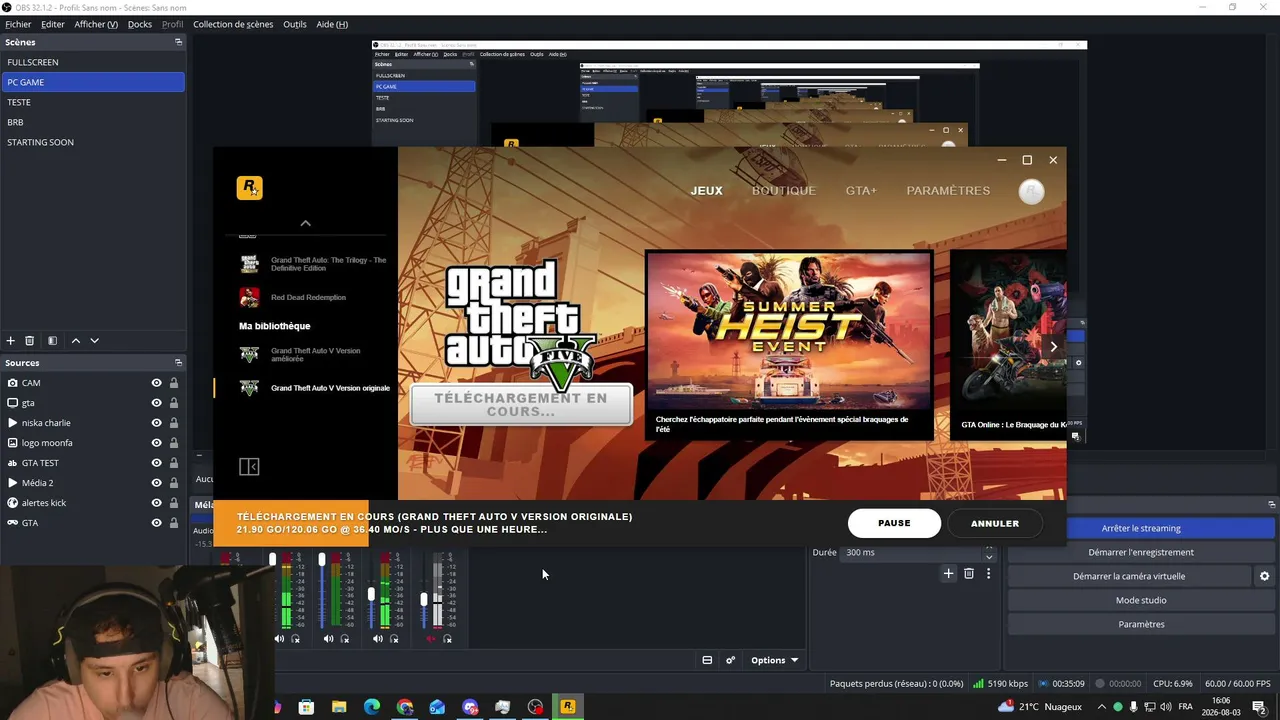The height and width of the screenshot is (720, 1280).
Task: Toggle the lock on the GTA source
Action: point(174,523)
